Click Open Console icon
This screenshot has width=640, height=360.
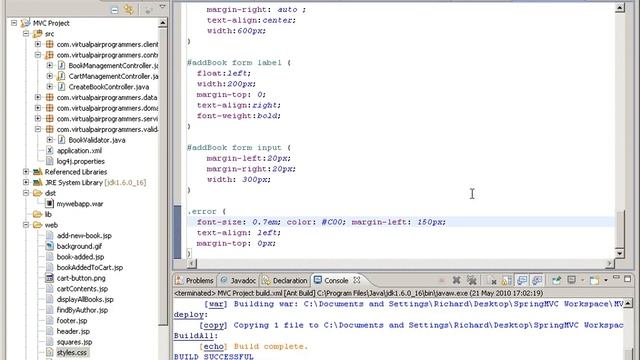[595, 280]
